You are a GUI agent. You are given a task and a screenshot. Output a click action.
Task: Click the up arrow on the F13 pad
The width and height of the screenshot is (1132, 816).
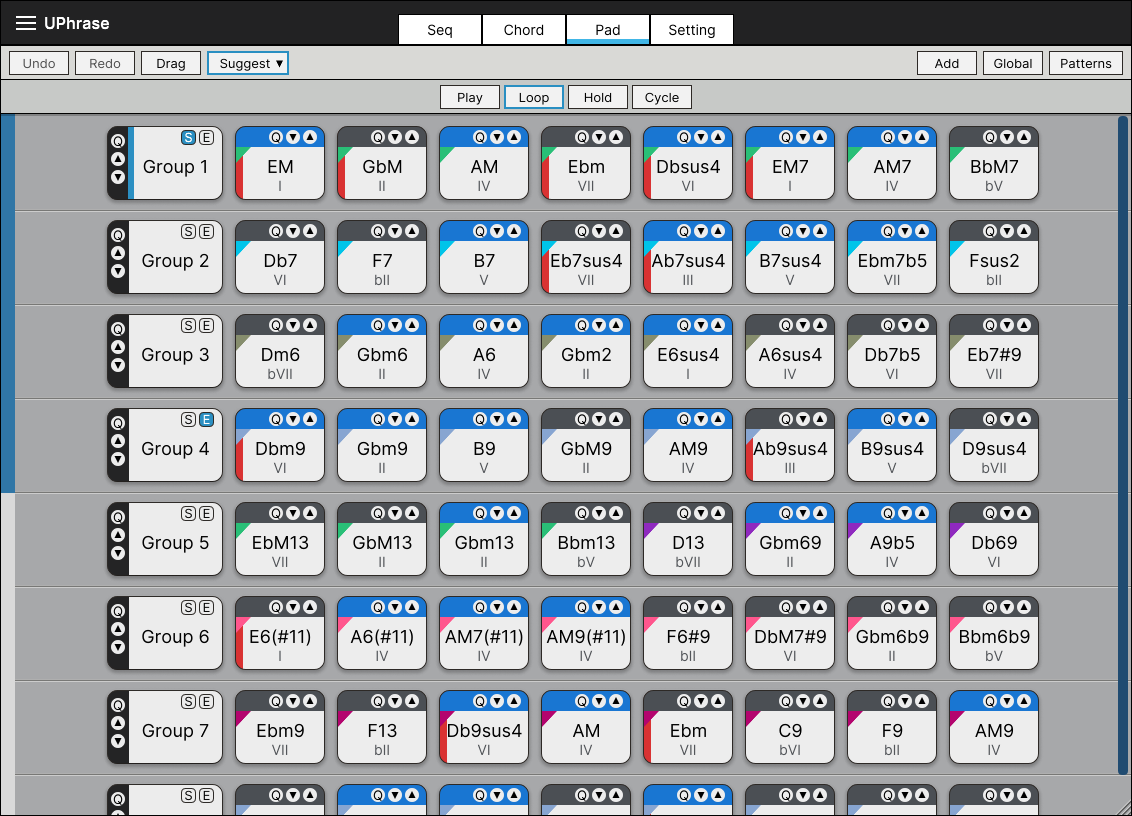(412, 701)
